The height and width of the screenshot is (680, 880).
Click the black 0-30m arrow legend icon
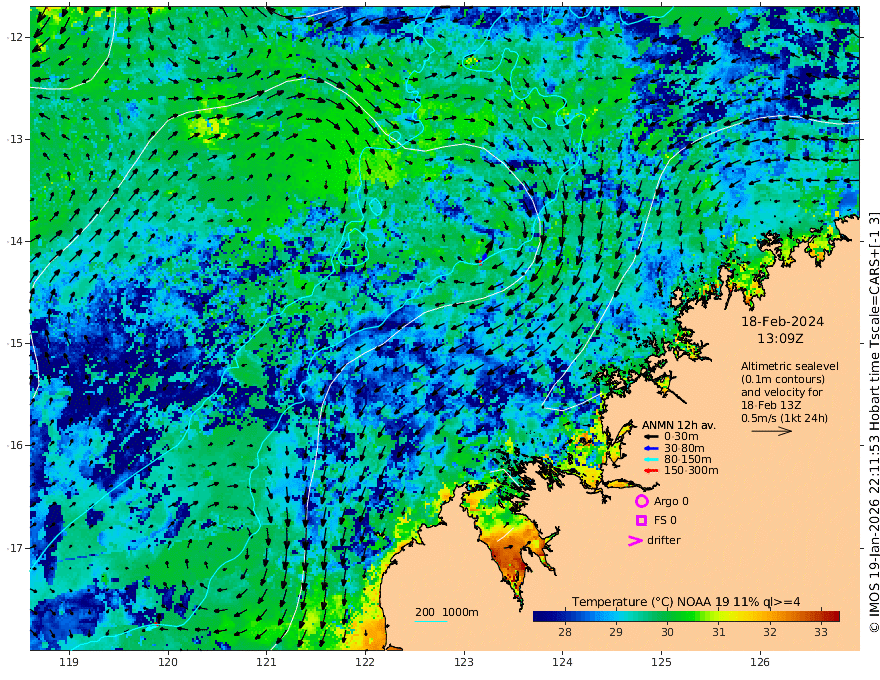click(x=650, y=437)
